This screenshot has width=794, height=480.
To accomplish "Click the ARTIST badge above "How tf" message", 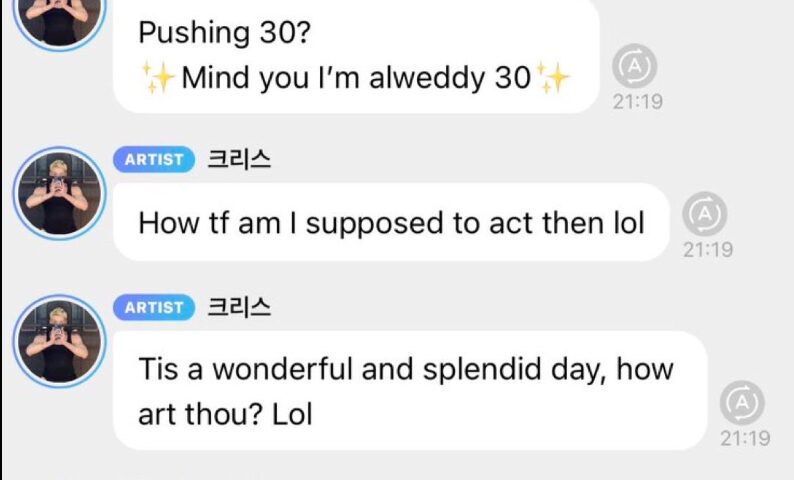I will coord(154,160).
